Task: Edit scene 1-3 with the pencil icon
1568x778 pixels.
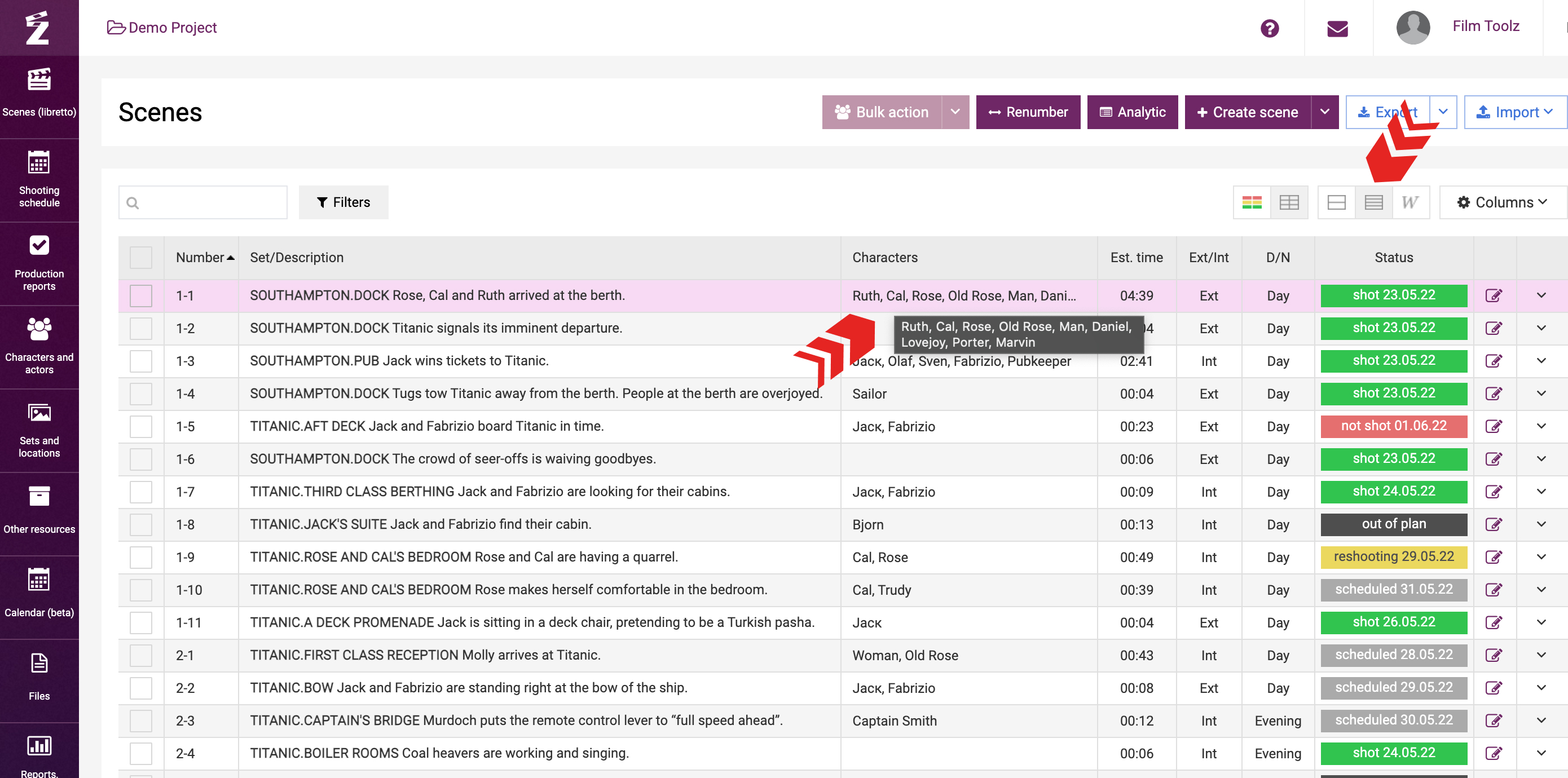Action: (1494, 361)
